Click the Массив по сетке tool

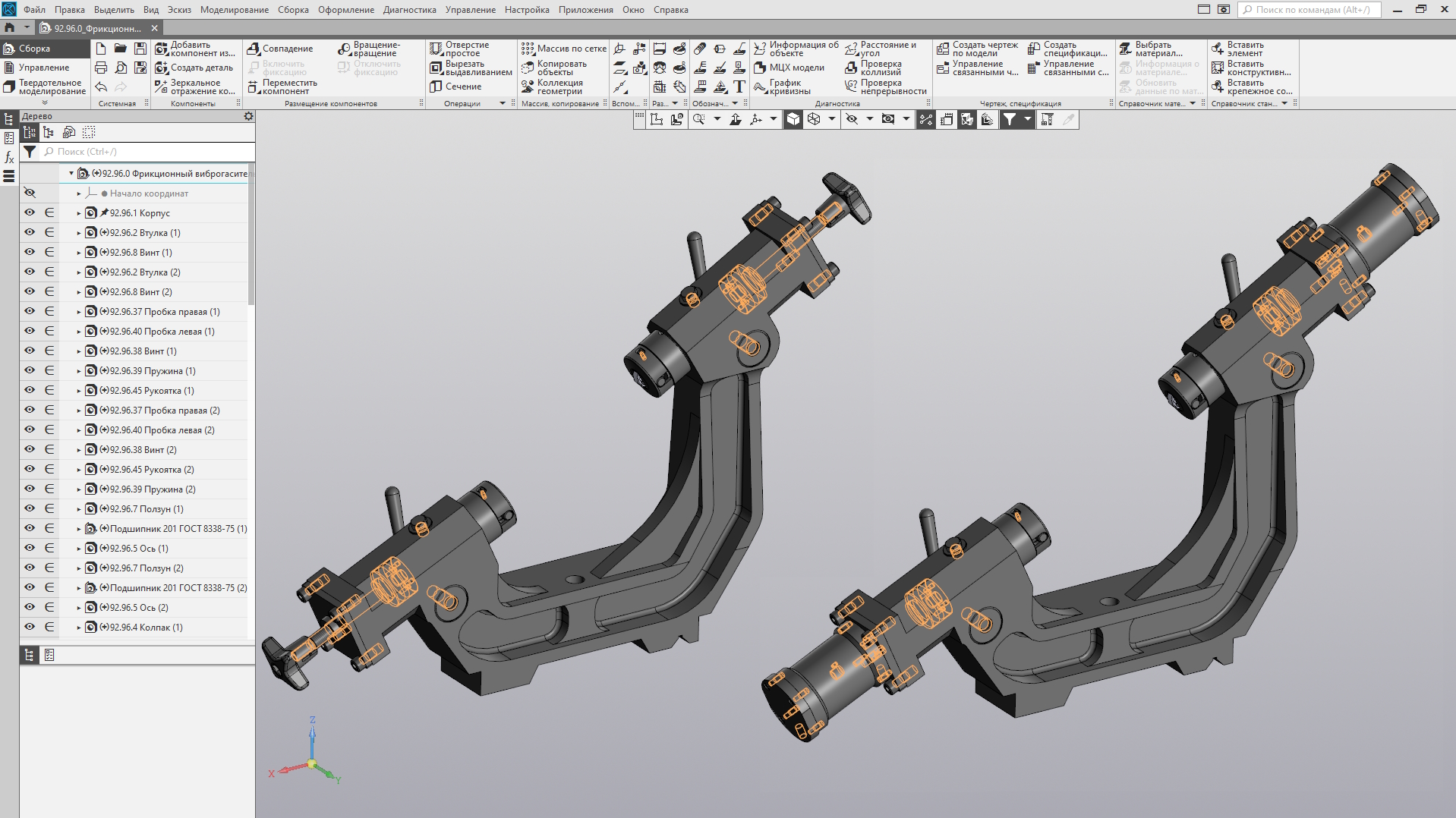[x=564, y=49]
